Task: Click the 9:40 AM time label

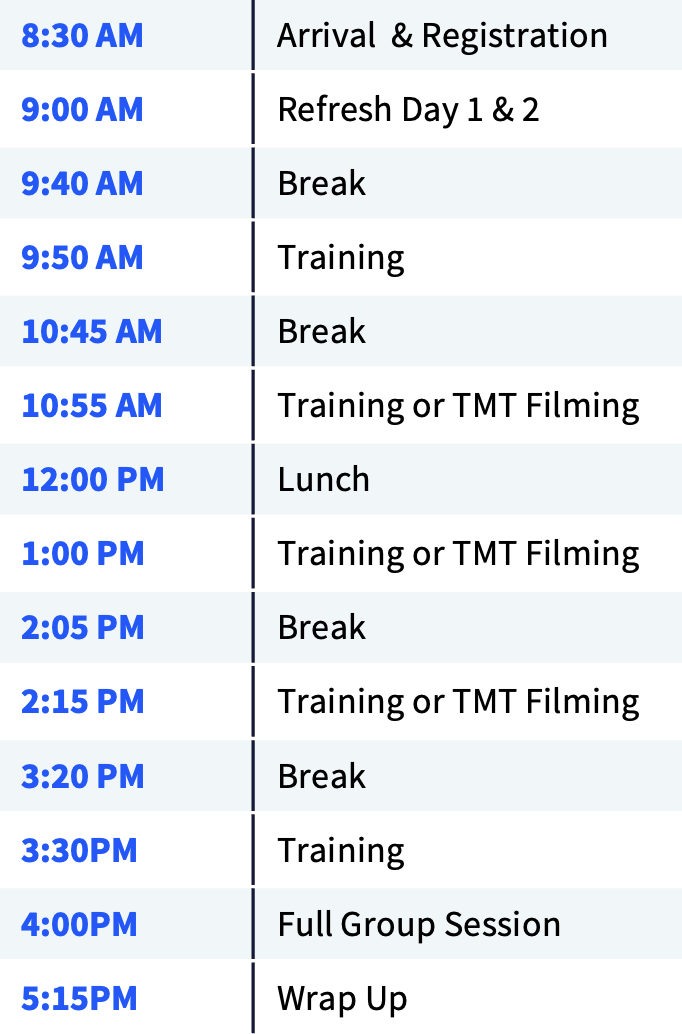Action: [82, 184]
